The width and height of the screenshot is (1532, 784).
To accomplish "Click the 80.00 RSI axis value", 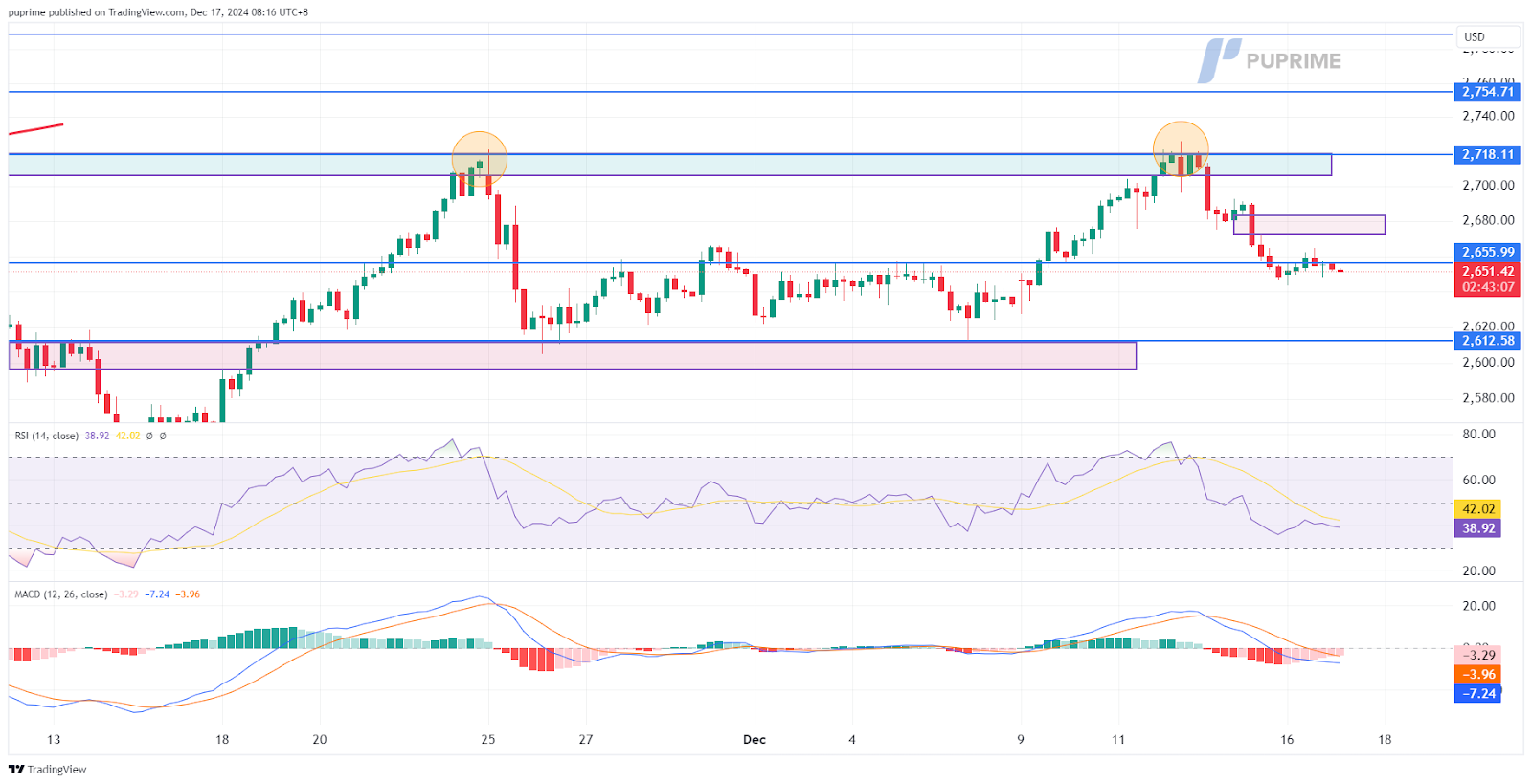I will 1479,435.
